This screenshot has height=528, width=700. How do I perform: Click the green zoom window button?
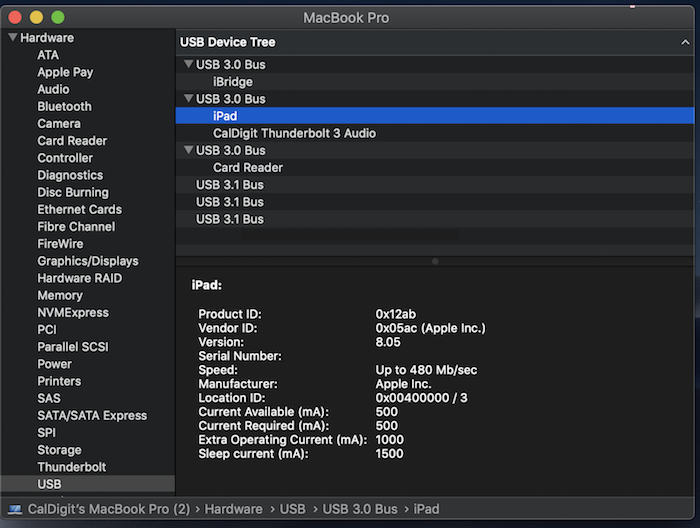58,17
